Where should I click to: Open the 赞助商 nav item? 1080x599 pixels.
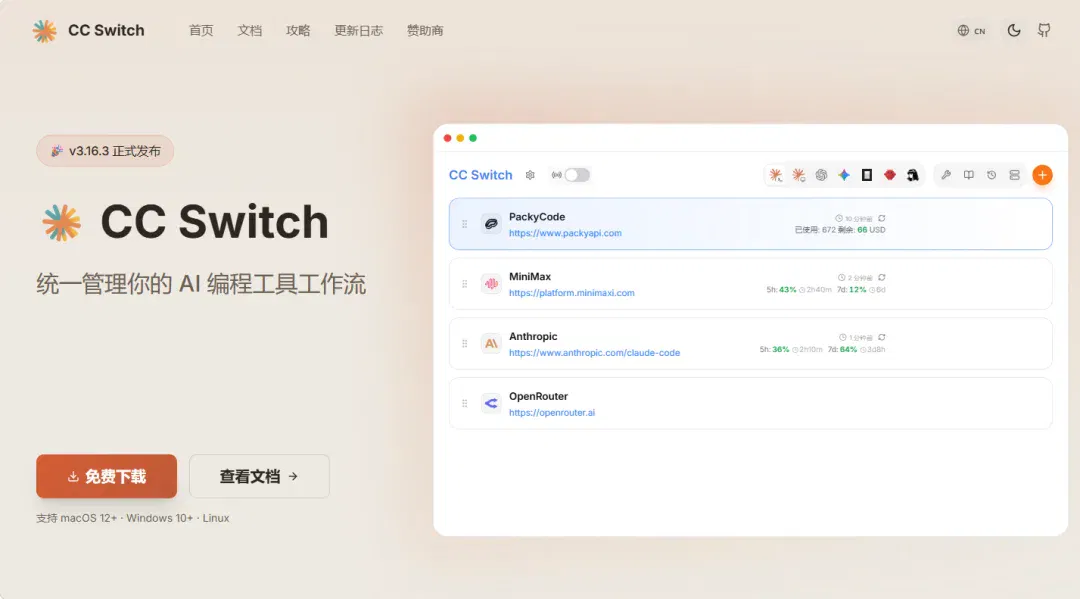point(425,30)
